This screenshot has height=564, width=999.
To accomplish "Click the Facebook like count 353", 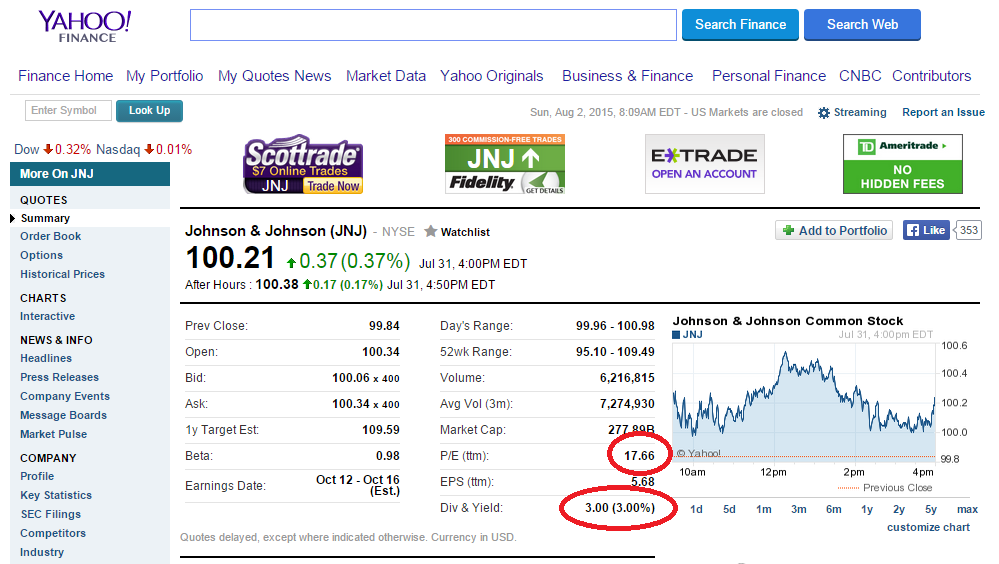I will point(969,230).
